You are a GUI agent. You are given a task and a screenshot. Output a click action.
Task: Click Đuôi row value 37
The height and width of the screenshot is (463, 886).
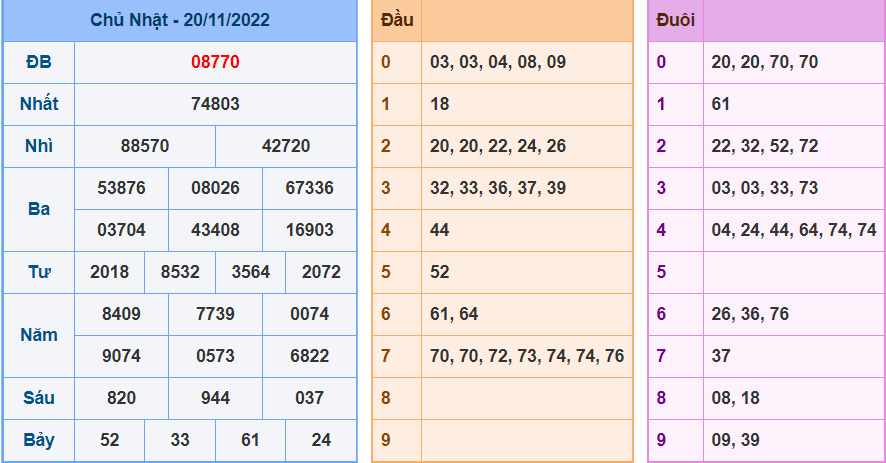pos(720,356)
